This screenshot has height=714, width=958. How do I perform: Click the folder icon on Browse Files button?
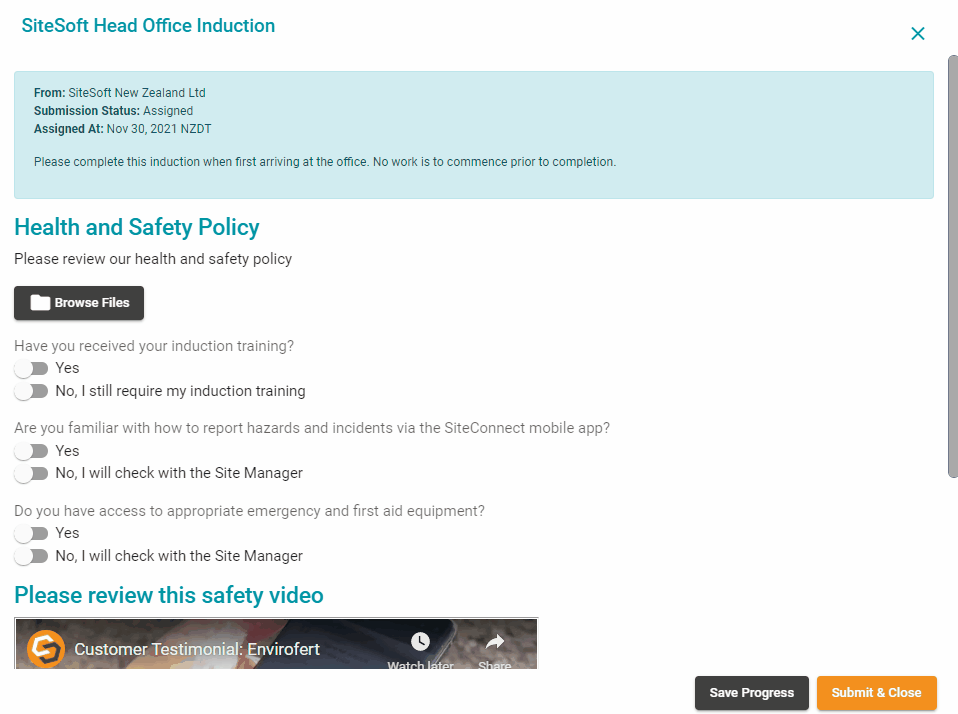pyautogui.click(x=40, y=302)
